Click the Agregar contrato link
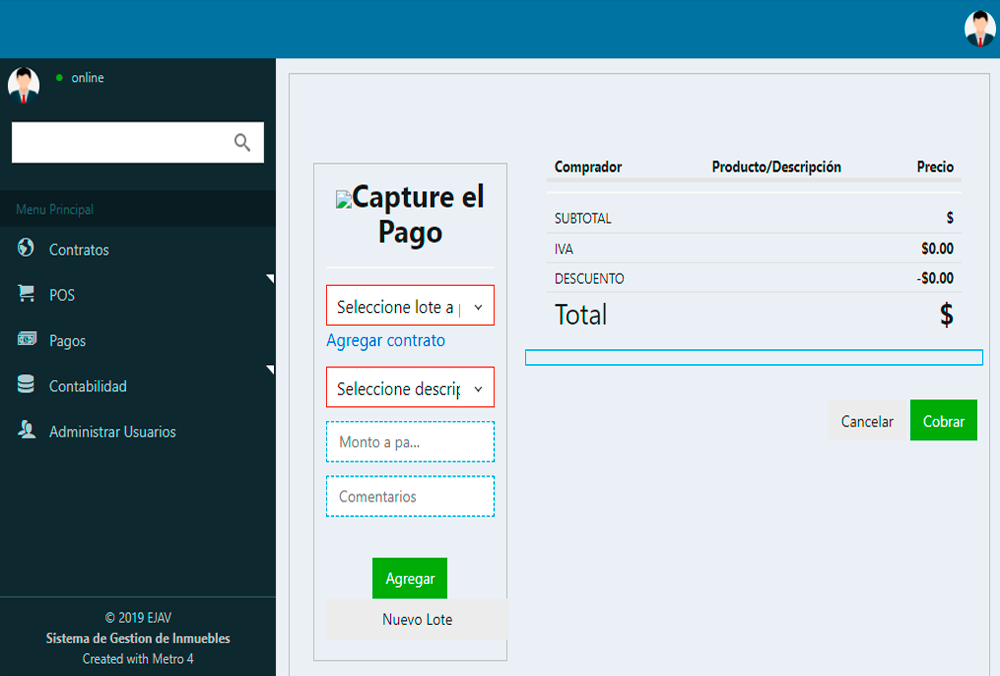This screenshot has width=1000, height=676. coord(386,341)
